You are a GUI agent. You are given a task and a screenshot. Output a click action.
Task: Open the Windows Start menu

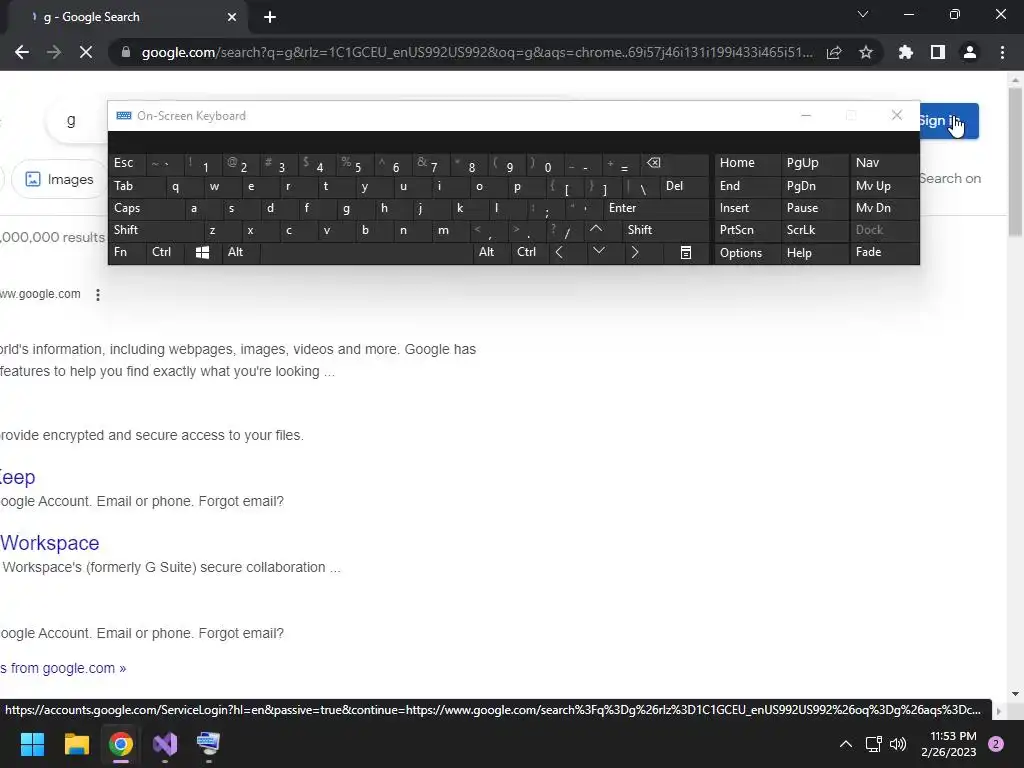[32, 744]
